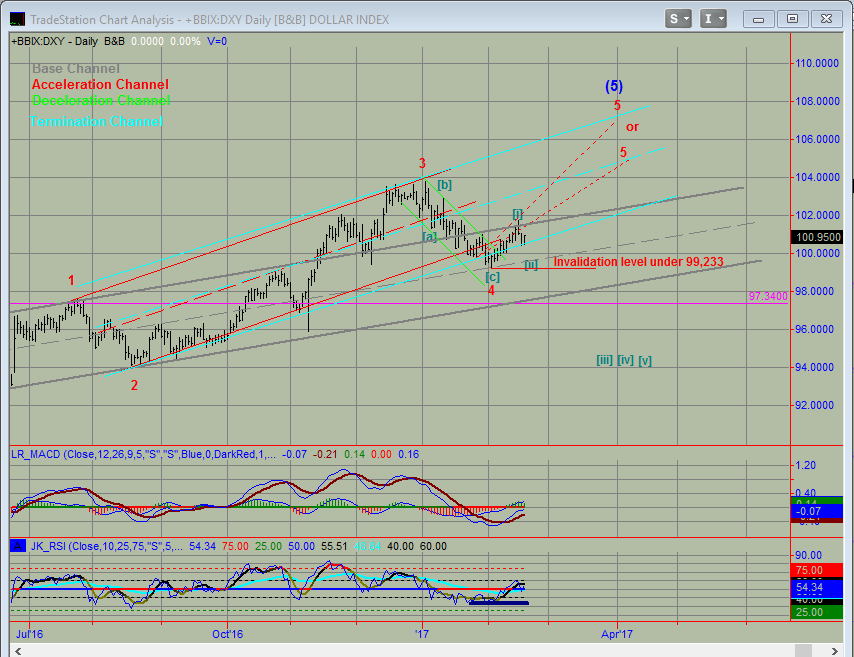Click the [a] sub-wave label
This screenshot has width=854, height=657.
(x=430, y=236)
